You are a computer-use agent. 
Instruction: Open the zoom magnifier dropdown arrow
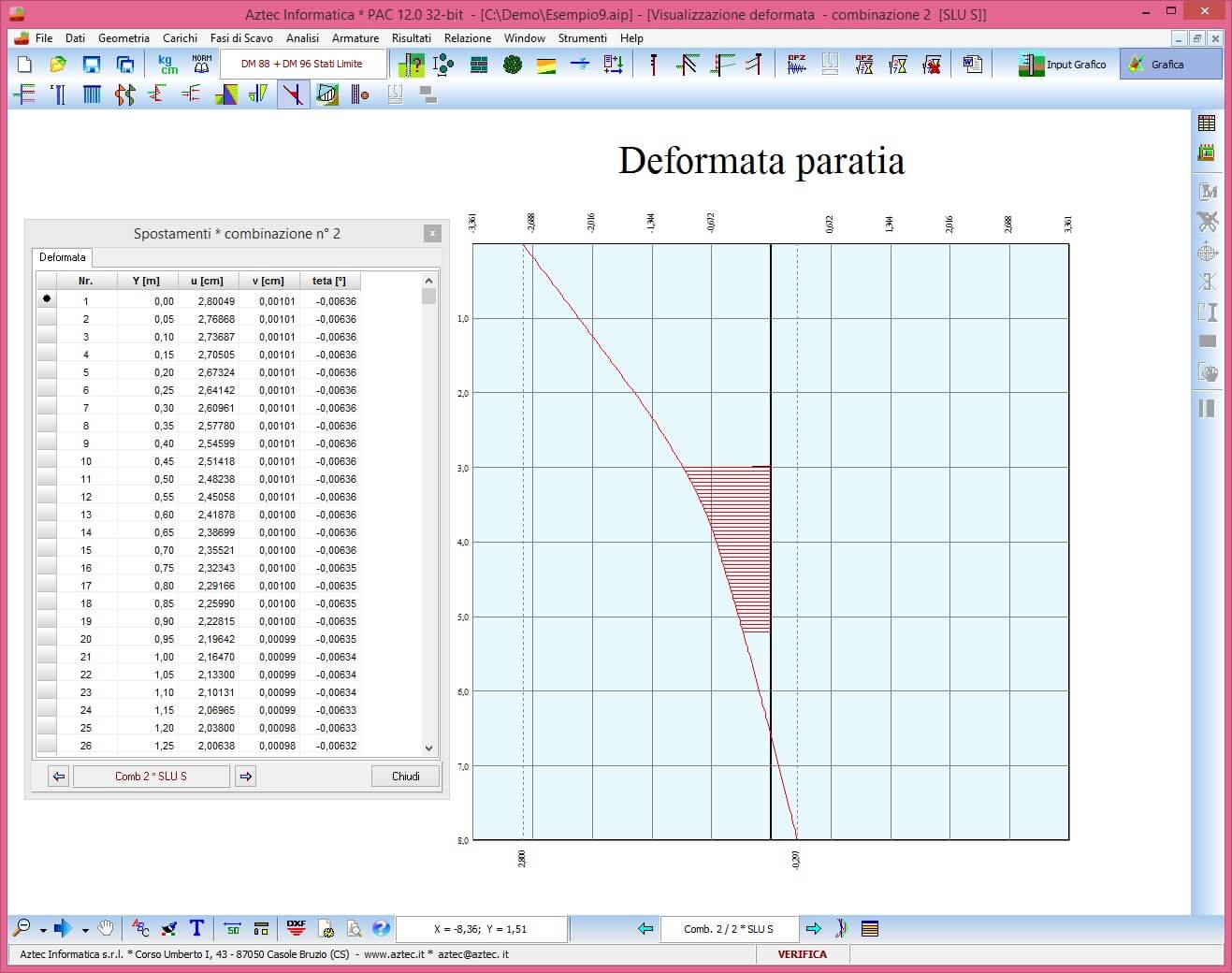43,930
